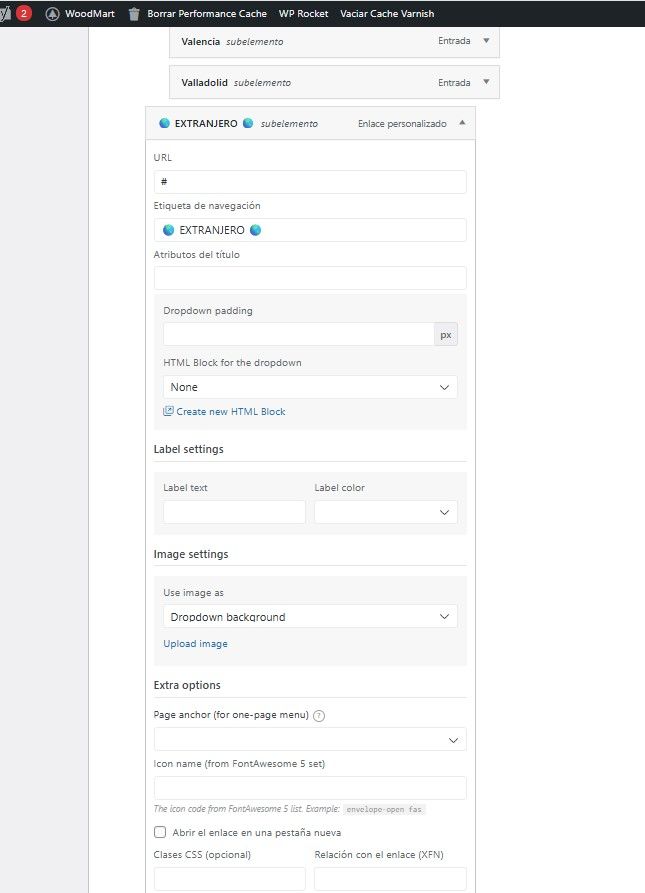Open the Label color dropdown
Viewport: 645px width, 893px height.
(385, 512)
